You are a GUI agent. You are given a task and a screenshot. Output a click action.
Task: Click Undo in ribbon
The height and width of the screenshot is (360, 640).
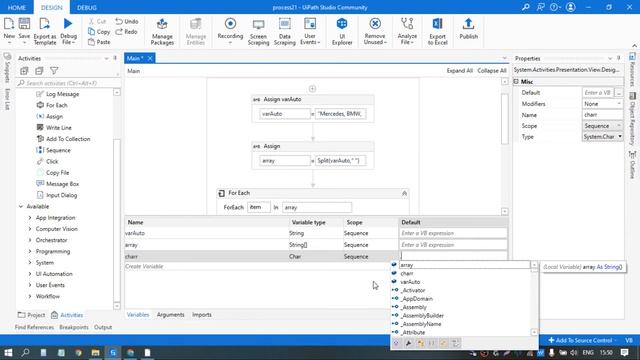coord(127,21)
